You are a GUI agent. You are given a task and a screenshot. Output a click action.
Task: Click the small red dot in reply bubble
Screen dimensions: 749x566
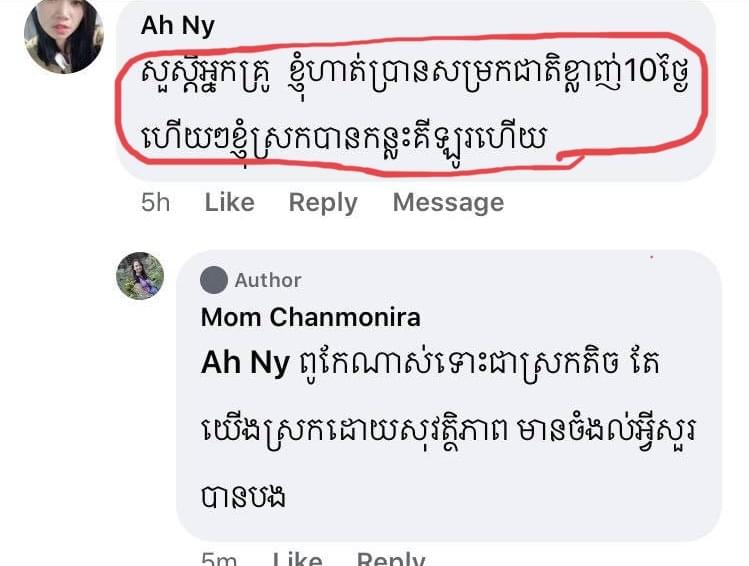click(x=651, y=258)
